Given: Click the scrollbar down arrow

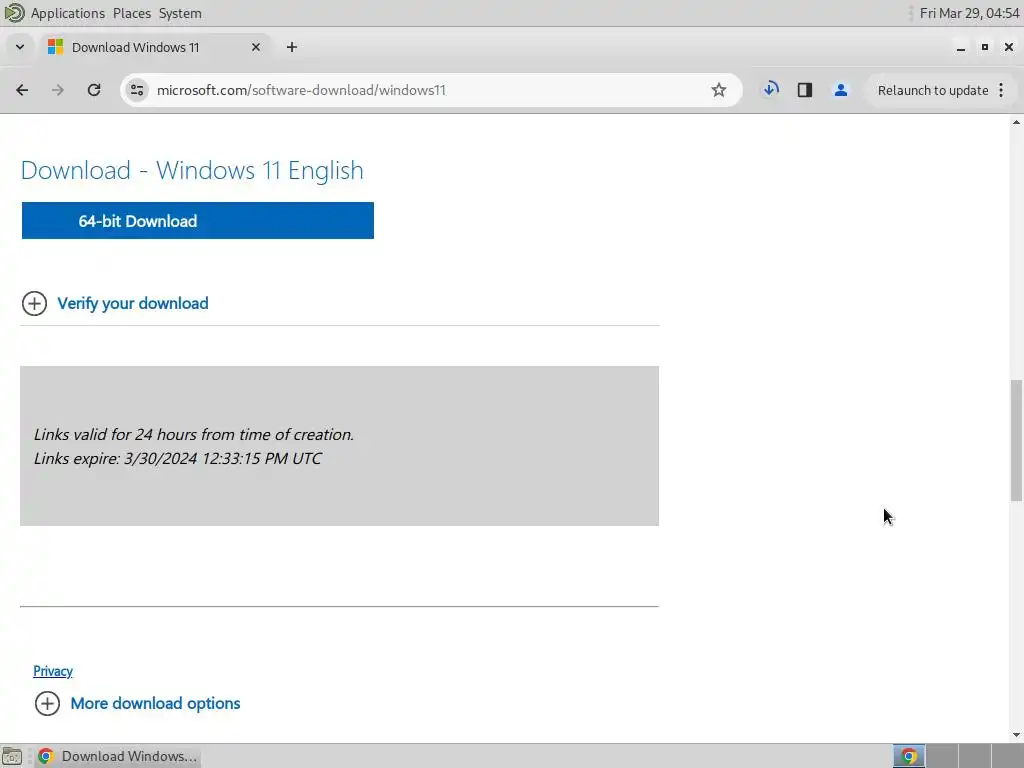Looking at the screenshot, I should pyautogui.click(x=1016, y=735).
